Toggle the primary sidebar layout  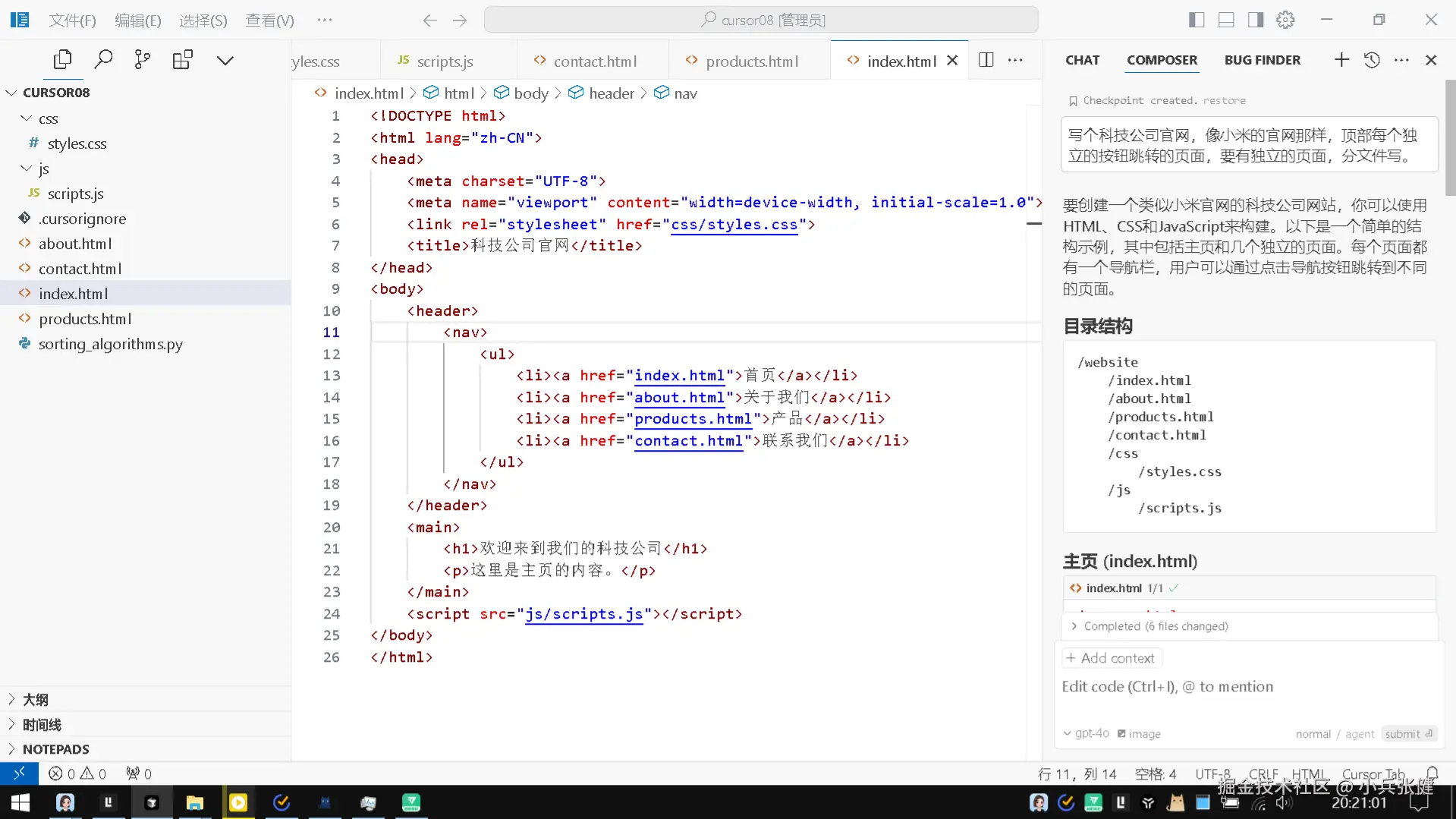click(1197, 20)
